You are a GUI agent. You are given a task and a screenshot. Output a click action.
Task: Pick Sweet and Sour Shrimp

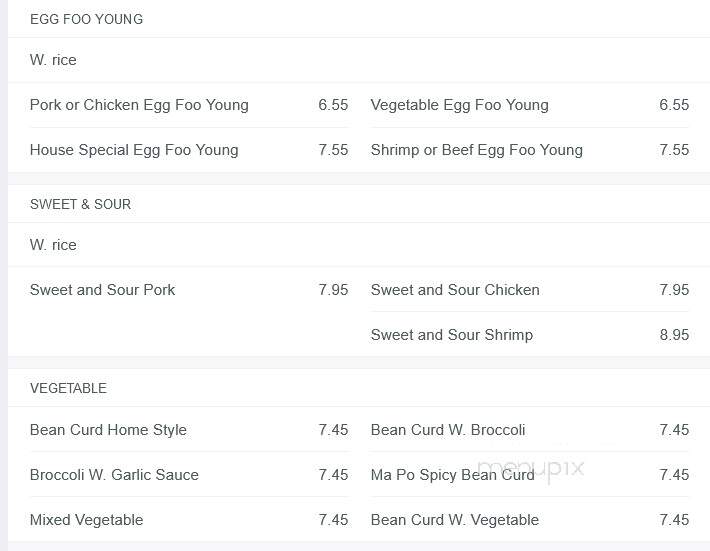[452, 335]
